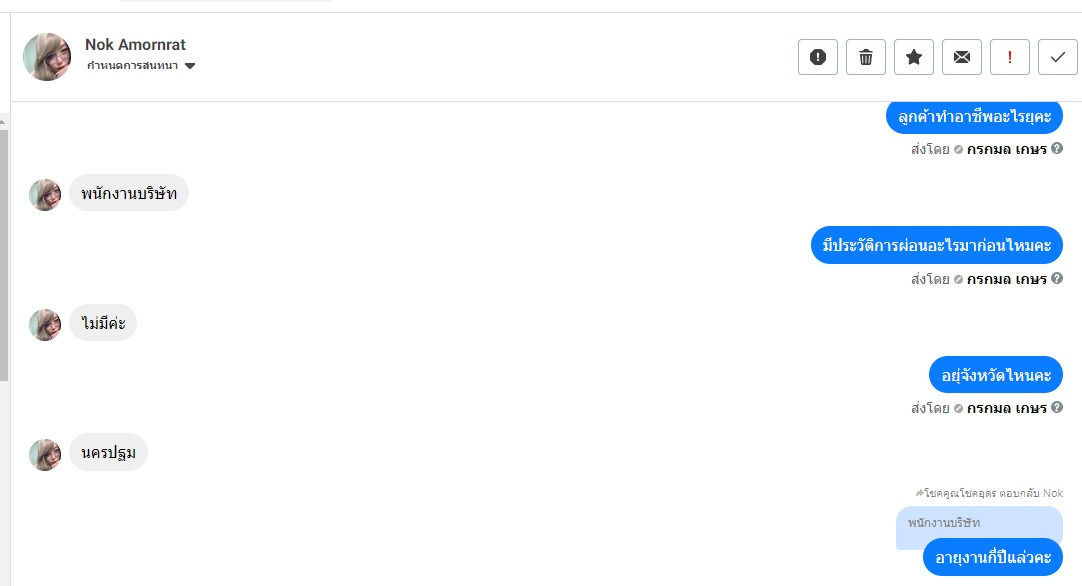
Task: Star this conversation
Action: (914, 57)
